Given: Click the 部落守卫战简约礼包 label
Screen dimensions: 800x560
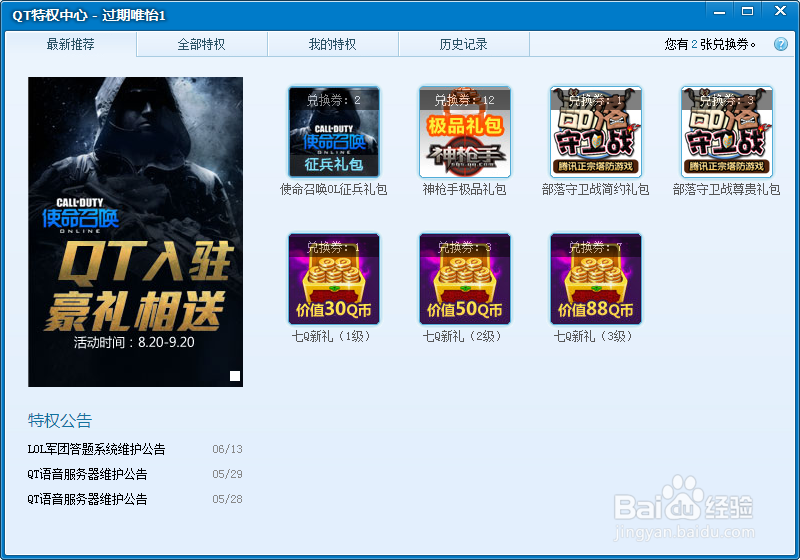Looking at the screenshot, I should pyautogui.click(x=595, y=190).
